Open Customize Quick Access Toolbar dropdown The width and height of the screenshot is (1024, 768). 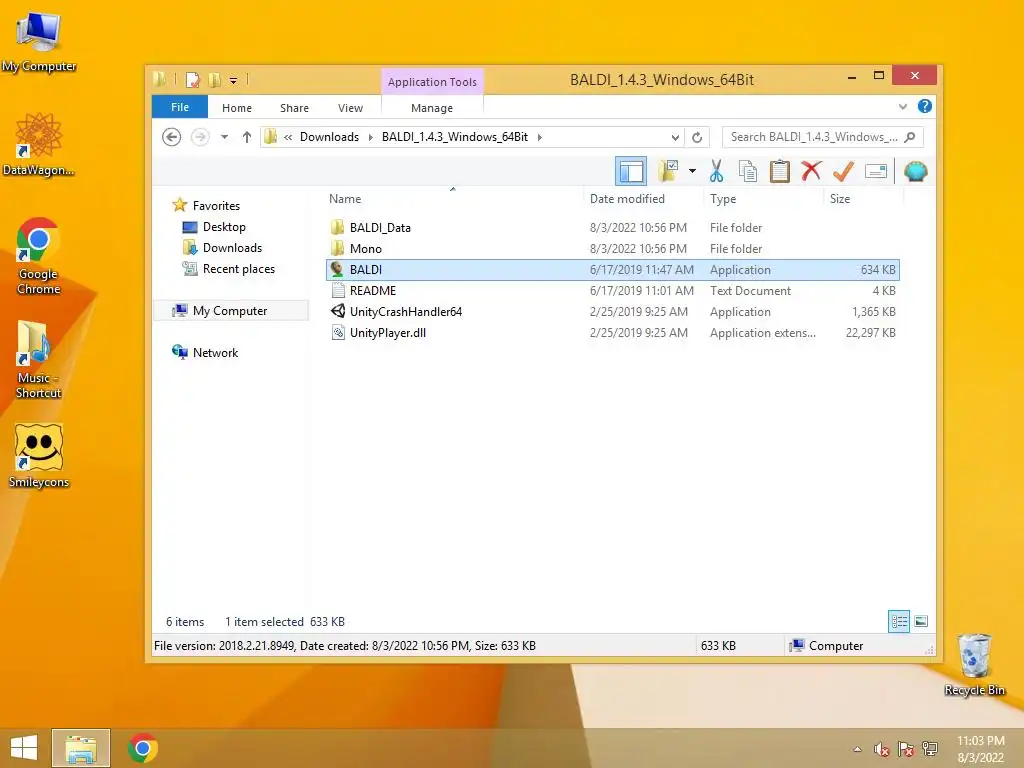[233, 81]
